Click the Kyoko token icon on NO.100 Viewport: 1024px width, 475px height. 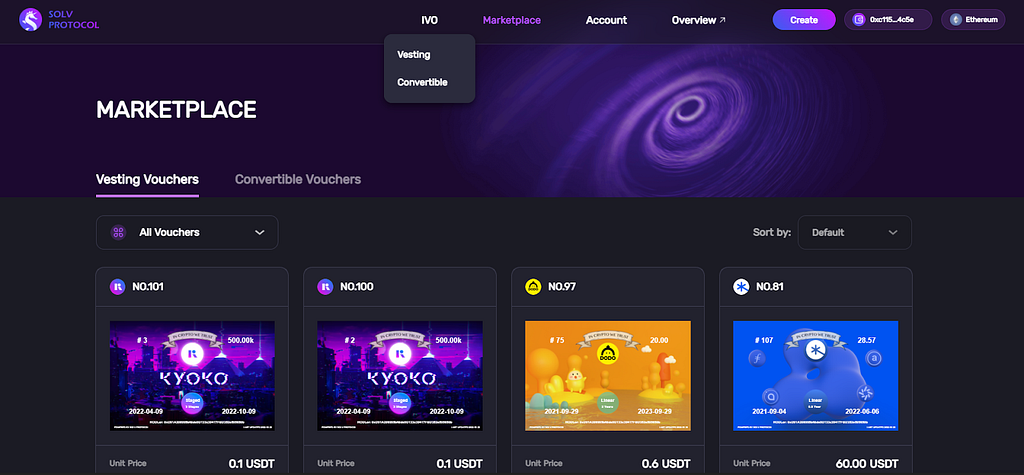pos(325,287)
